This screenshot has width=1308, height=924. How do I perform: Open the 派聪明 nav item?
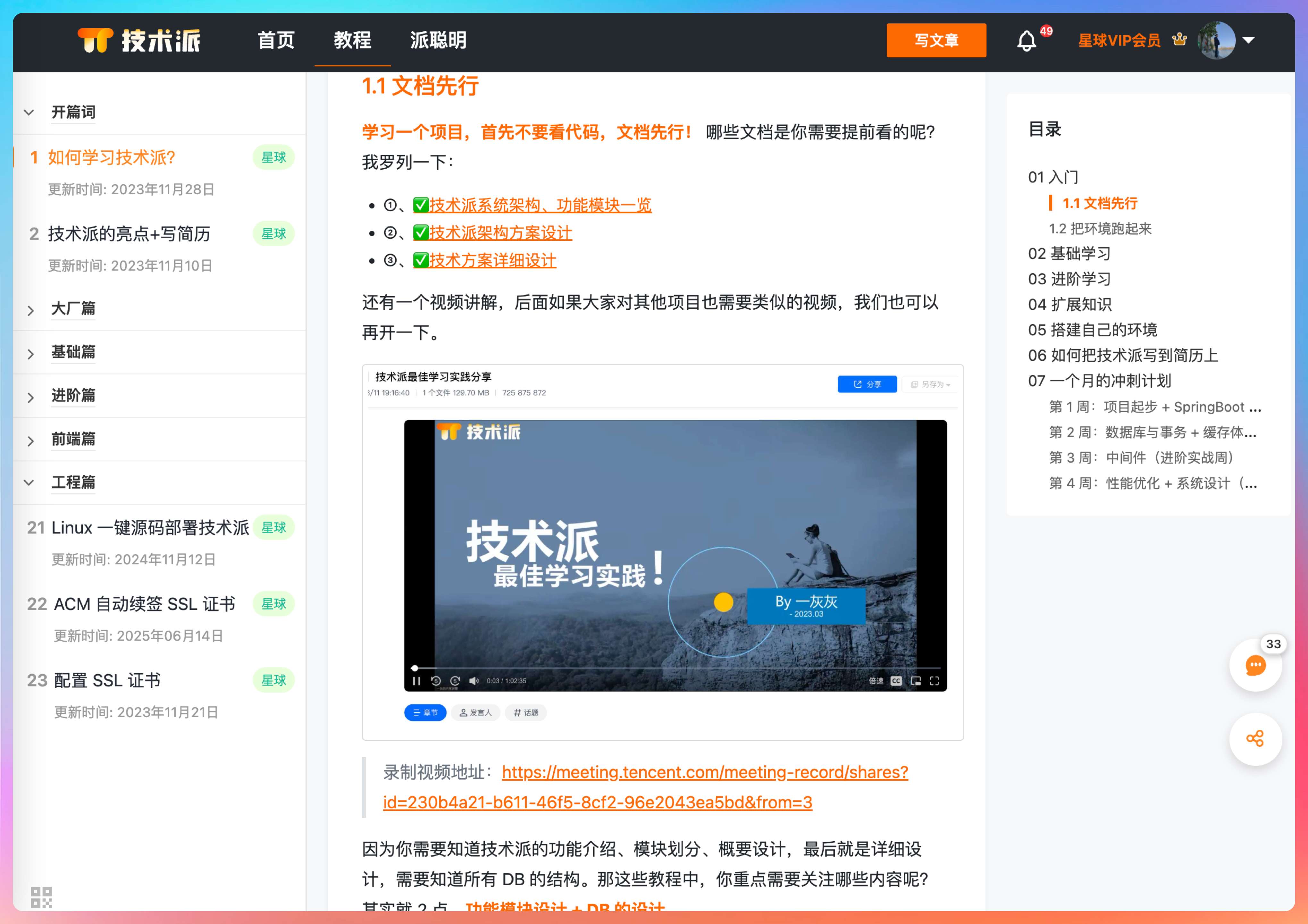tap(438, 40)
